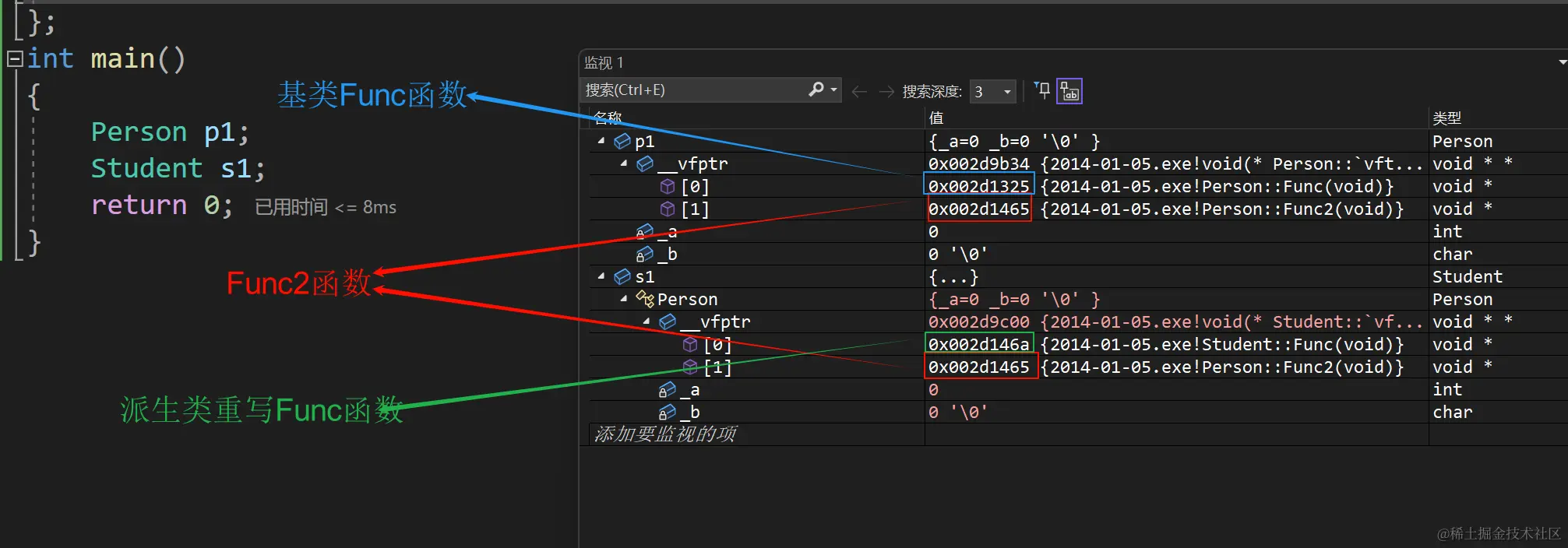Viewport: 1568px width, 548px height.
Task: Click address 0x002d146a value cell
Action: click(x=979, y=343)
